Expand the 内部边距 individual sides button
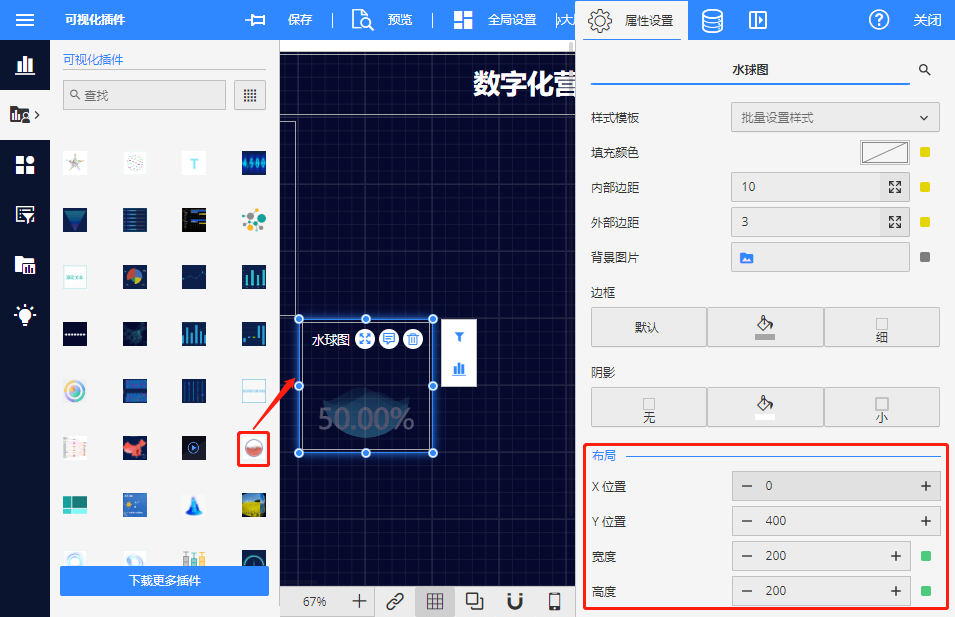The height and width of the screenshot is (617, 955). (x=895, y=187)
